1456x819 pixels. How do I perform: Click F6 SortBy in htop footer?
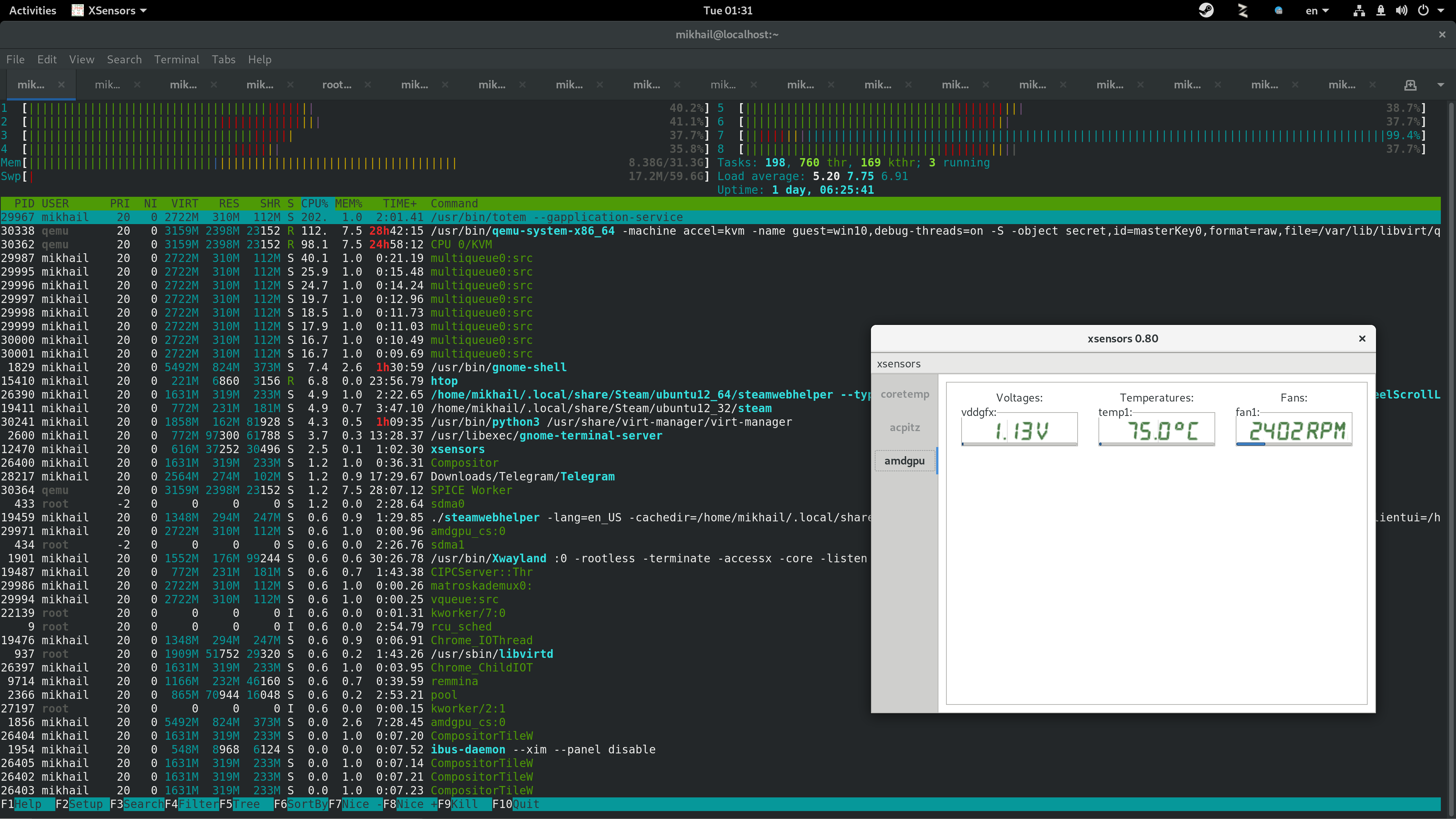[x=307, y=804]
